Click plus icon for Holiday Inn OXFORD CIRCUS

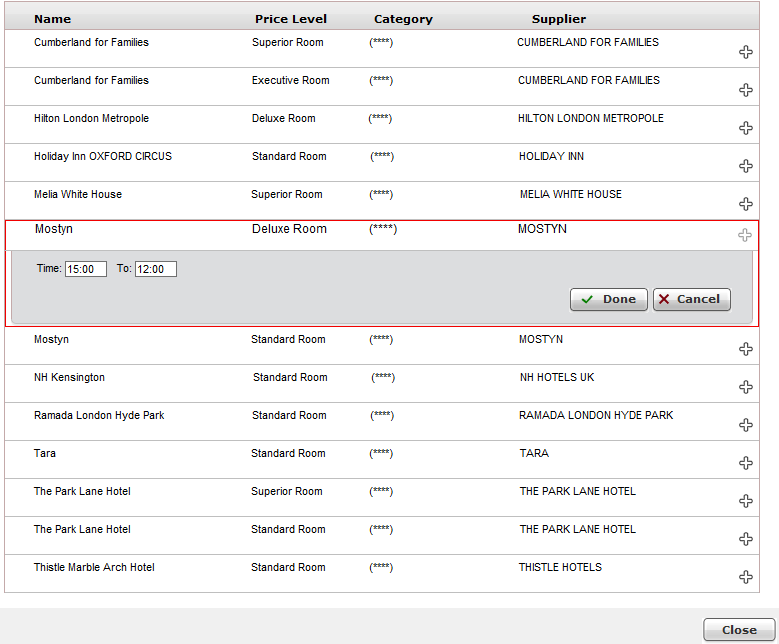pyautogui.click(x=746, y=166)
